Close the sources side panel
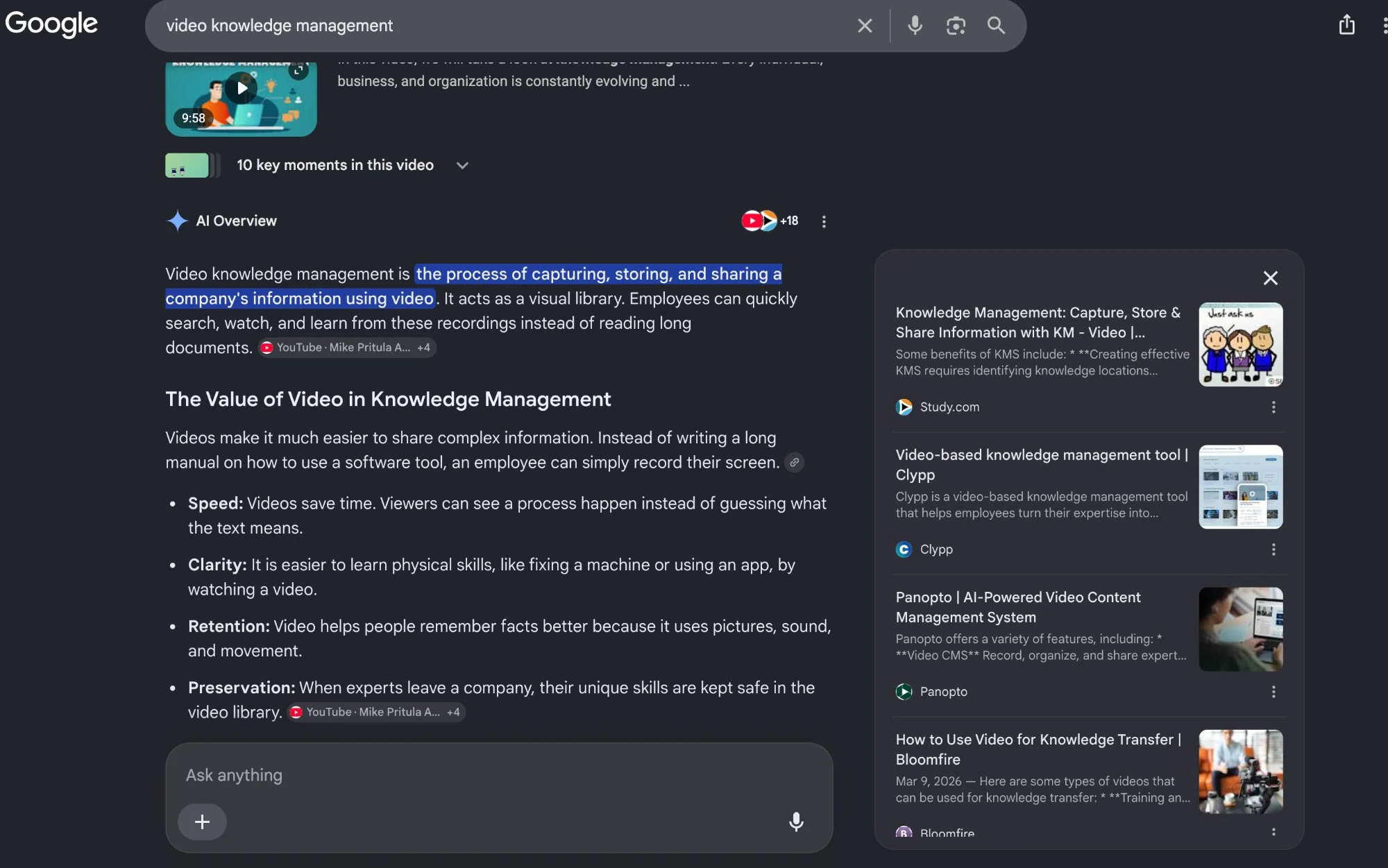Viewport: 1388px width, 868px height. (x=1270, y=278)
